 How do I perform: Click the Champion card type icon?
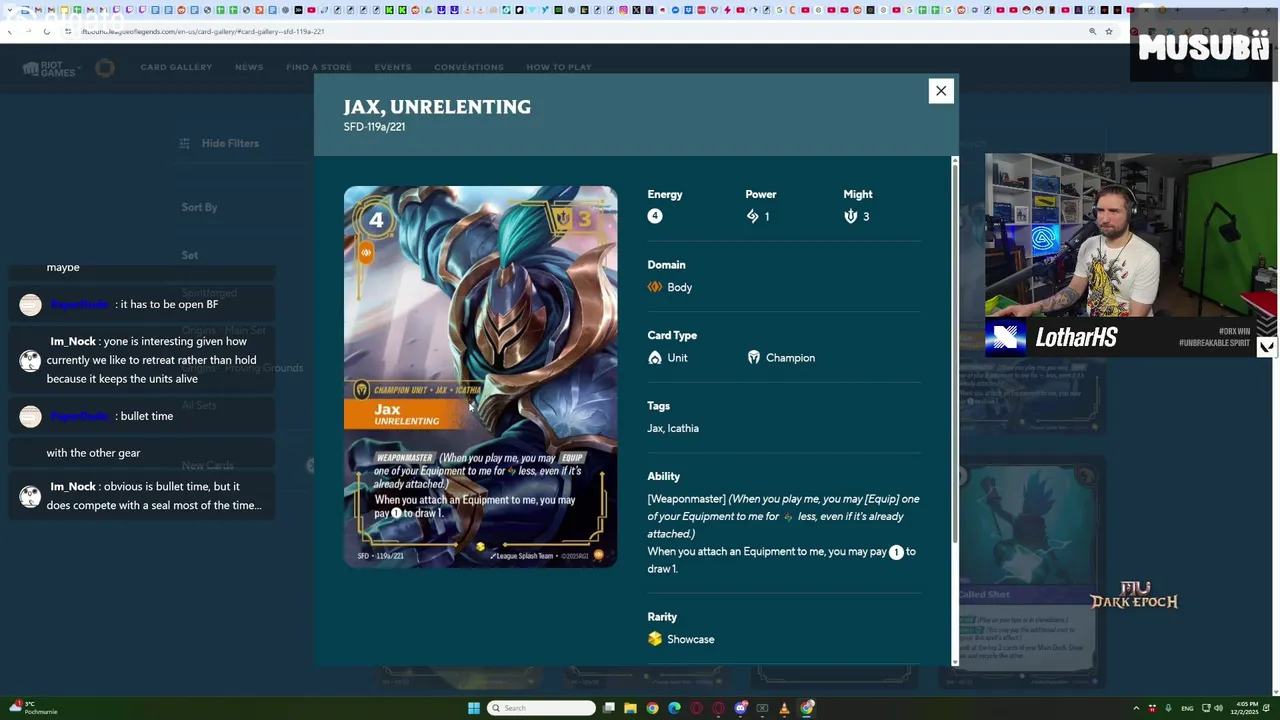click(753, 358)
